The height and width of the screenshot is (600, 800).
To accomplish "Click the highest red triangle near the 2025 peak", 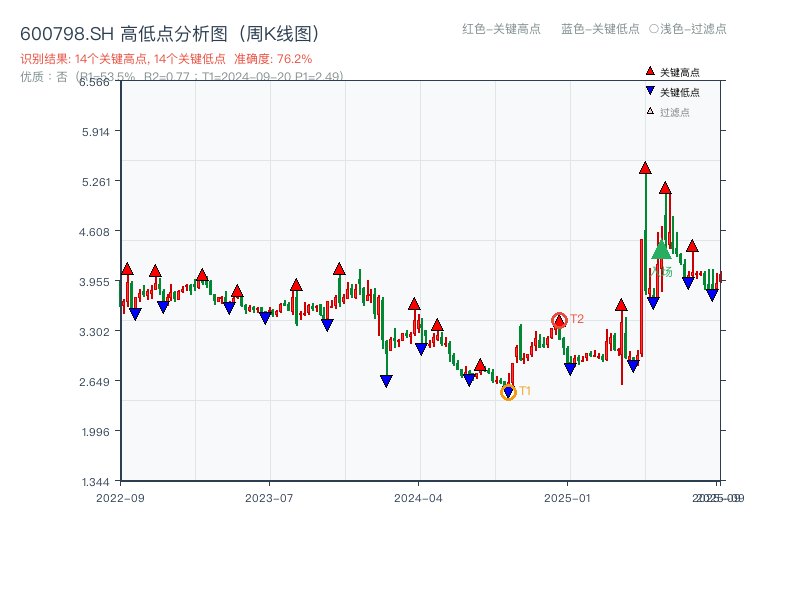I will 644,169.
